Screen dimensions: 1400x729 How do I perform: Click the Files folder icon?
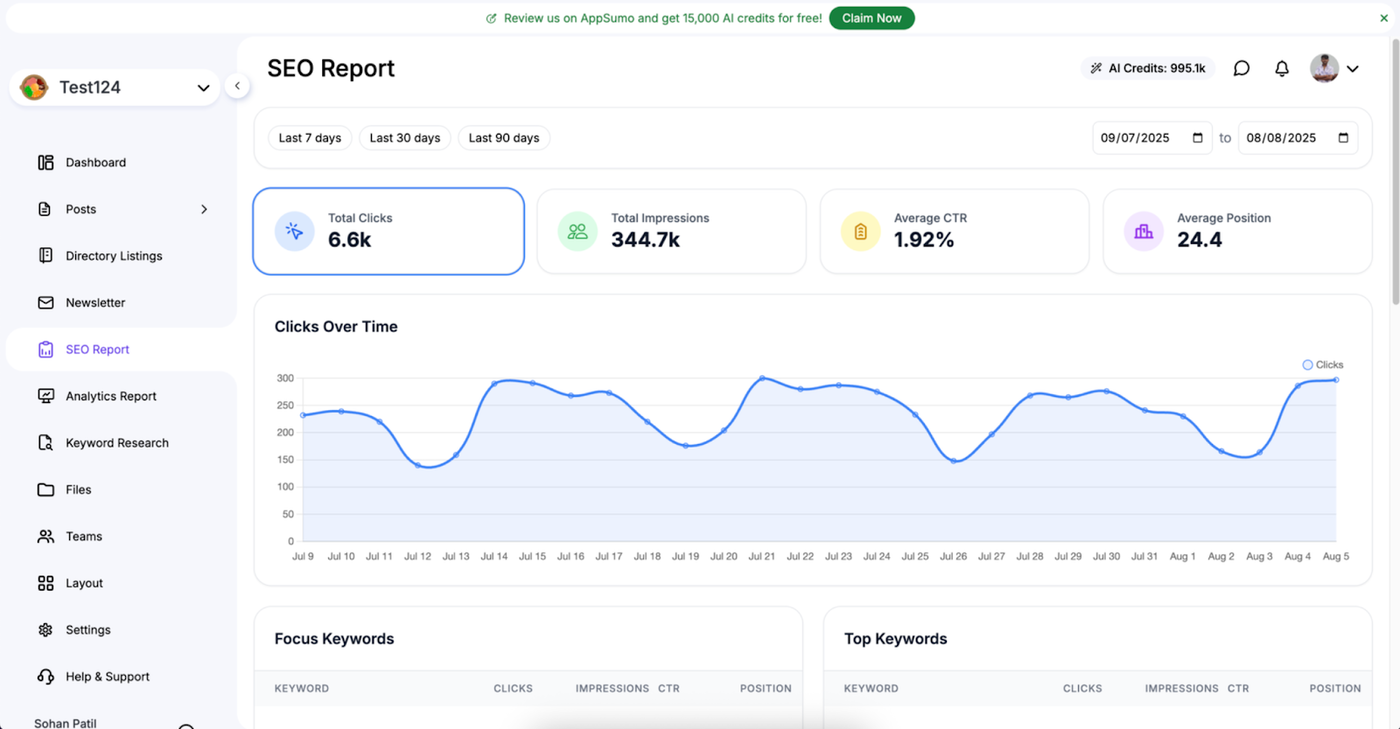[x=46, y=490]
